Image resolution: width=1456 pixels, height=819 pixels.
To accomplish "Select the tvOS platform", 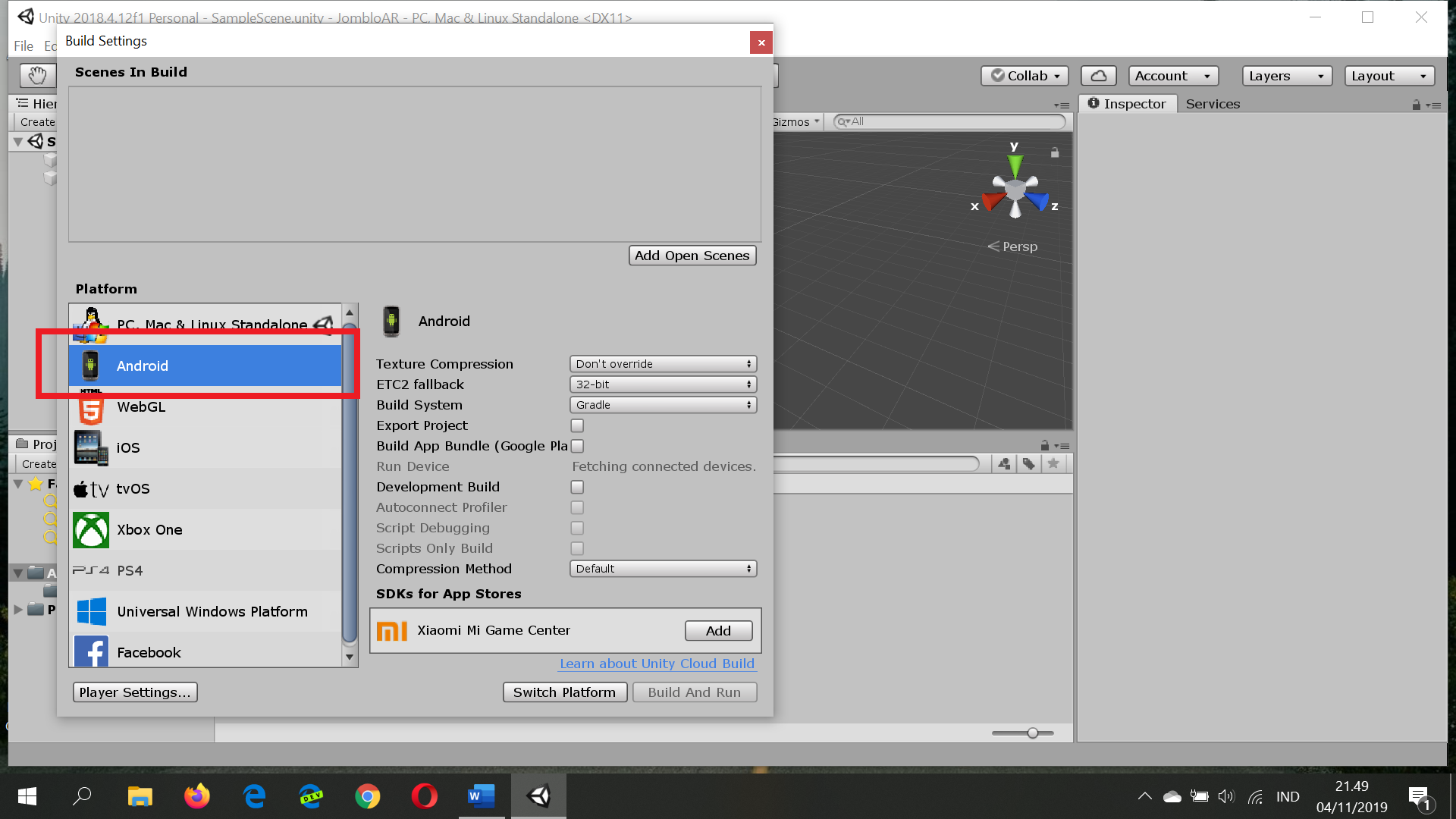I will (133, 489).
